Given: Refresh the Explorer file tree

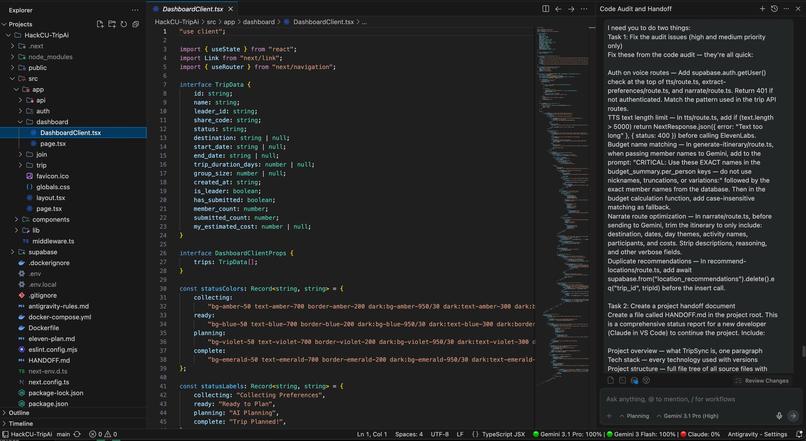Looking at the screenshot, I should point(123,24).
